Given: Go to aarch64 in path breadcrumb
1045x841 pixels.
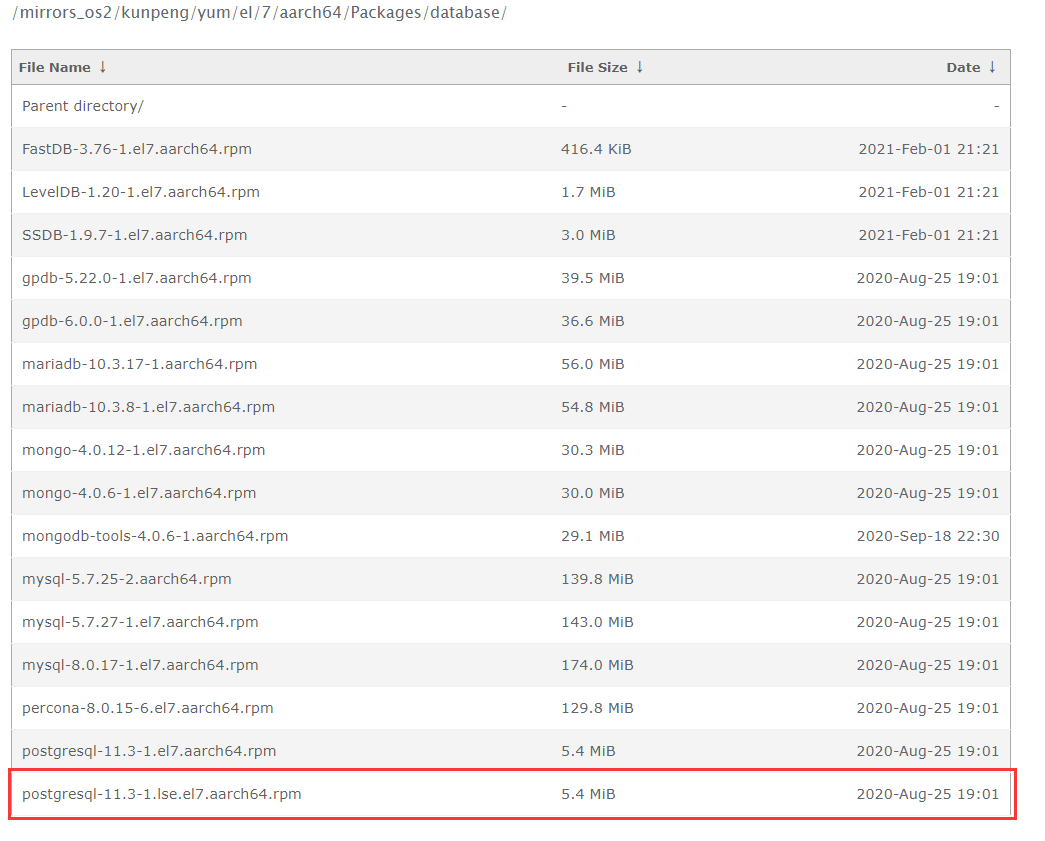Looking at the screenshot, I should [x=311, y=13].
